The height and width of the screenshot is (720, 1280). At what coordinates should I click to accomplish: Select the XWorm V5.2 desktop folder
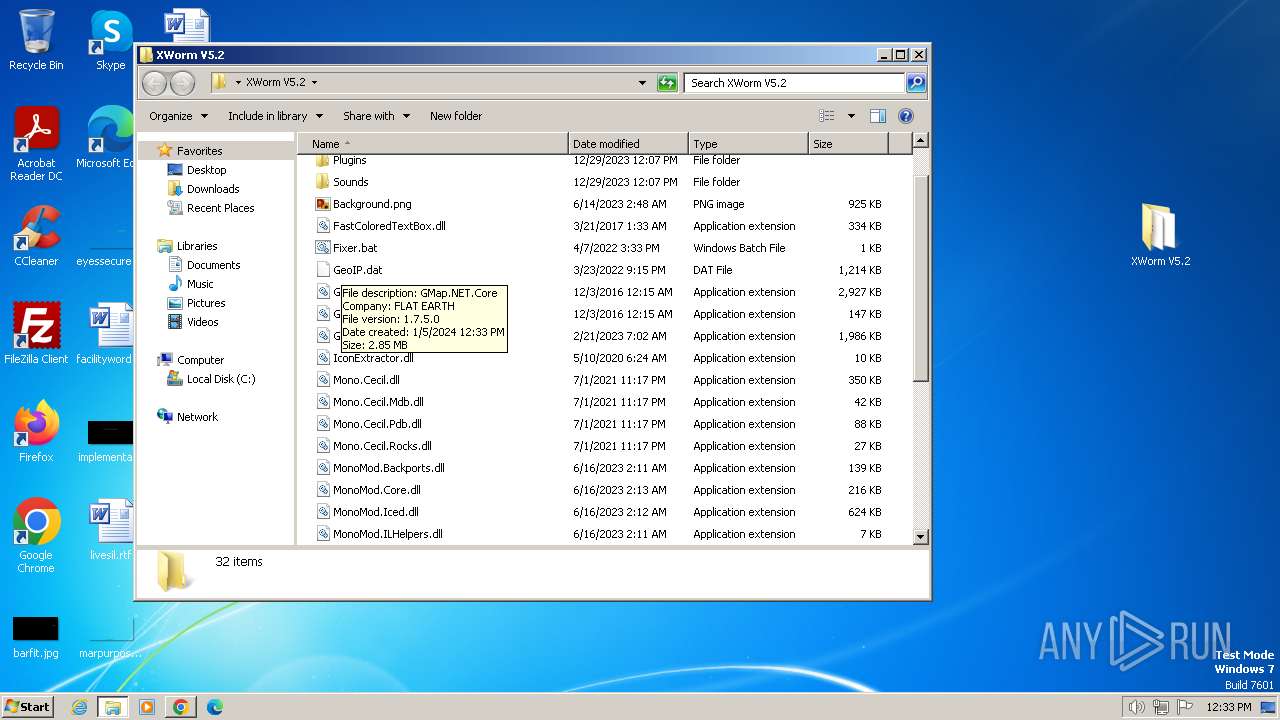pos(1160,235)
